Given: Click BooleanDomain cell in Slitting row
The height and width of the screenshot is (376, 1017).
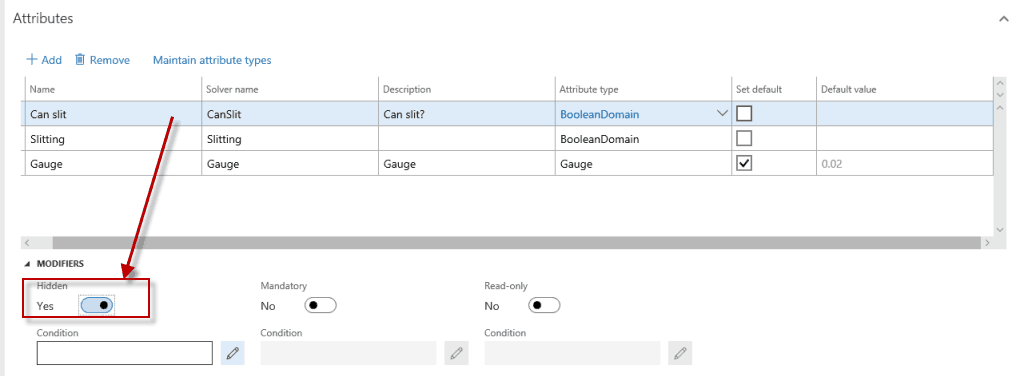Looking at the screenshot, I should (643, 139).
